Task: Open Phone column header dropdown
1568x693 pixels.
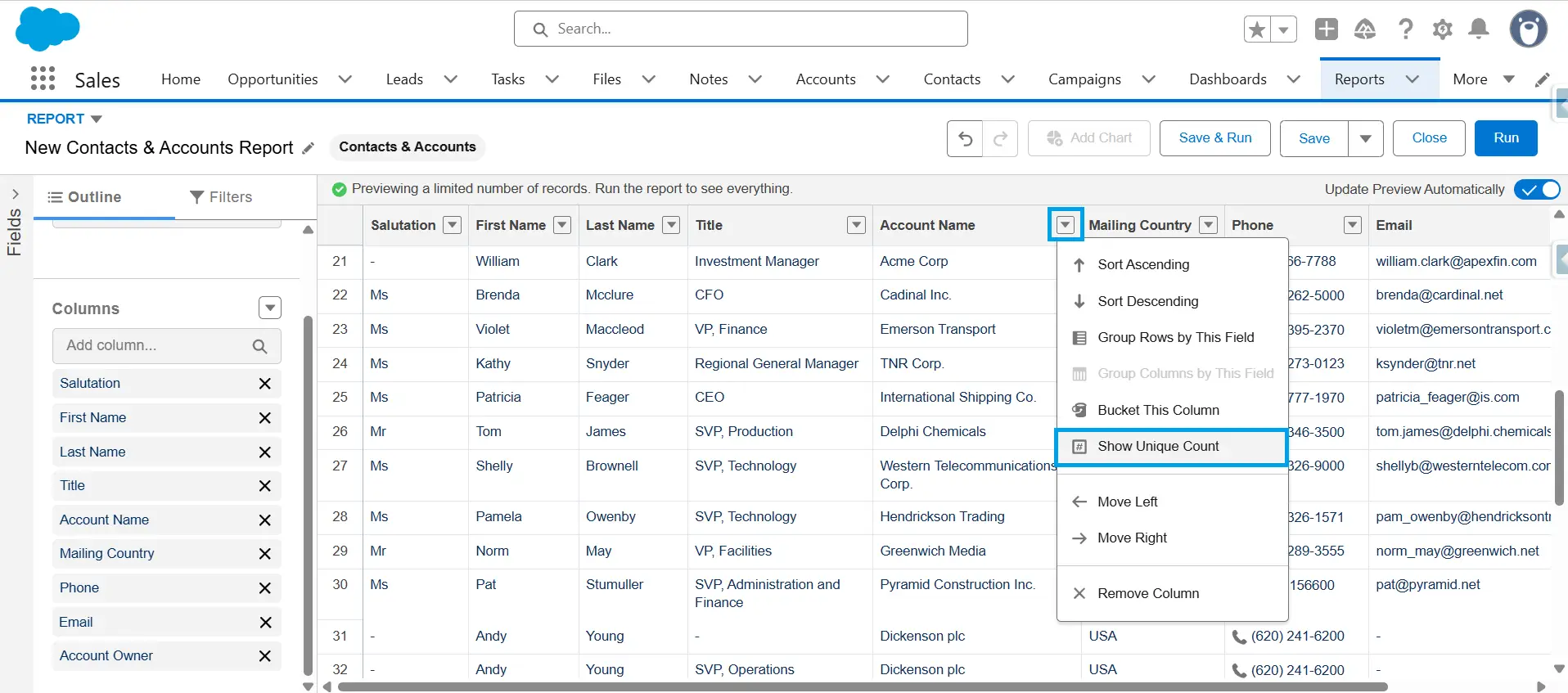Action: tap(1353, 225)
